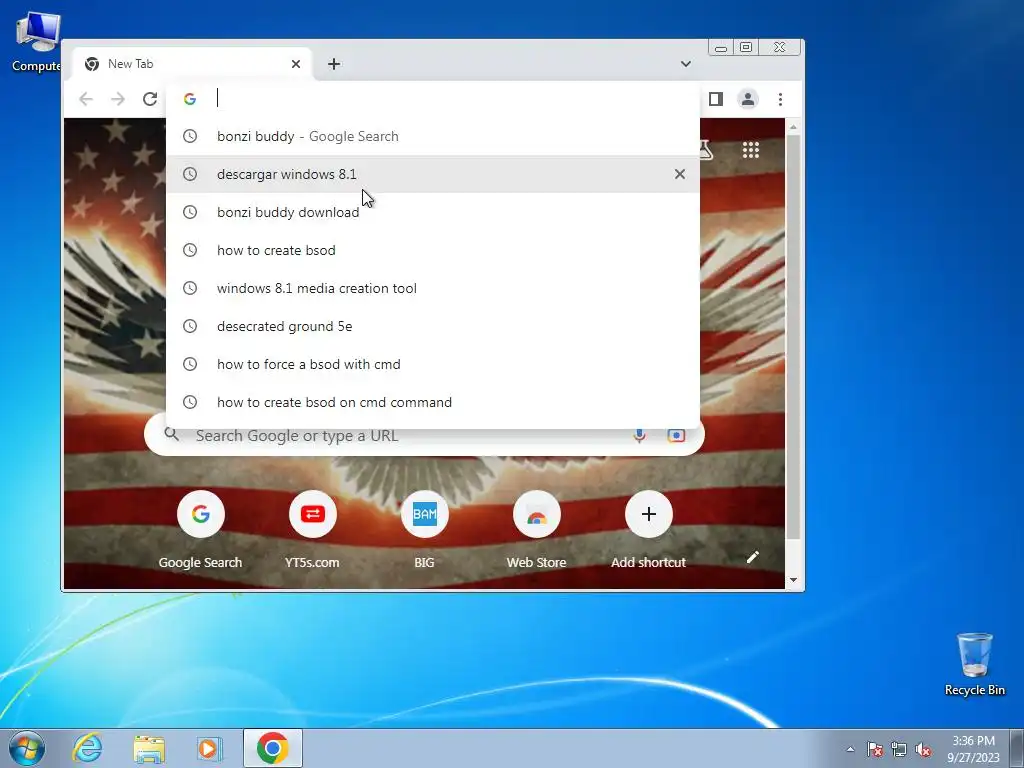The width and height of the screenshot is (1024, 768).
Task: Remove the 'descargar windows 8.1' suggestion
Action: (680, 174)
